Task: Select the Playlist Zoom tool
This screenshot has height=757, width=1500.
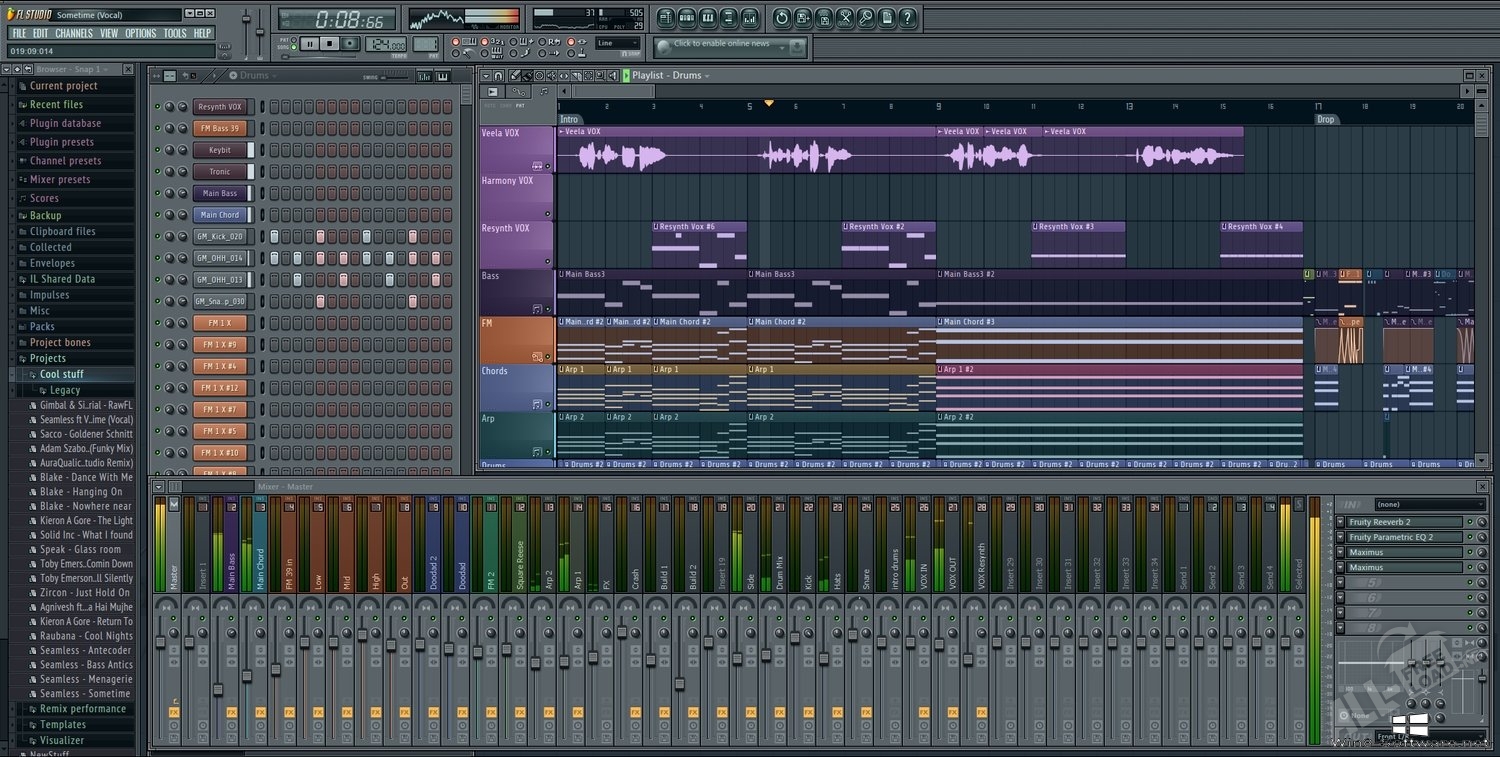Action: (599, 75)
